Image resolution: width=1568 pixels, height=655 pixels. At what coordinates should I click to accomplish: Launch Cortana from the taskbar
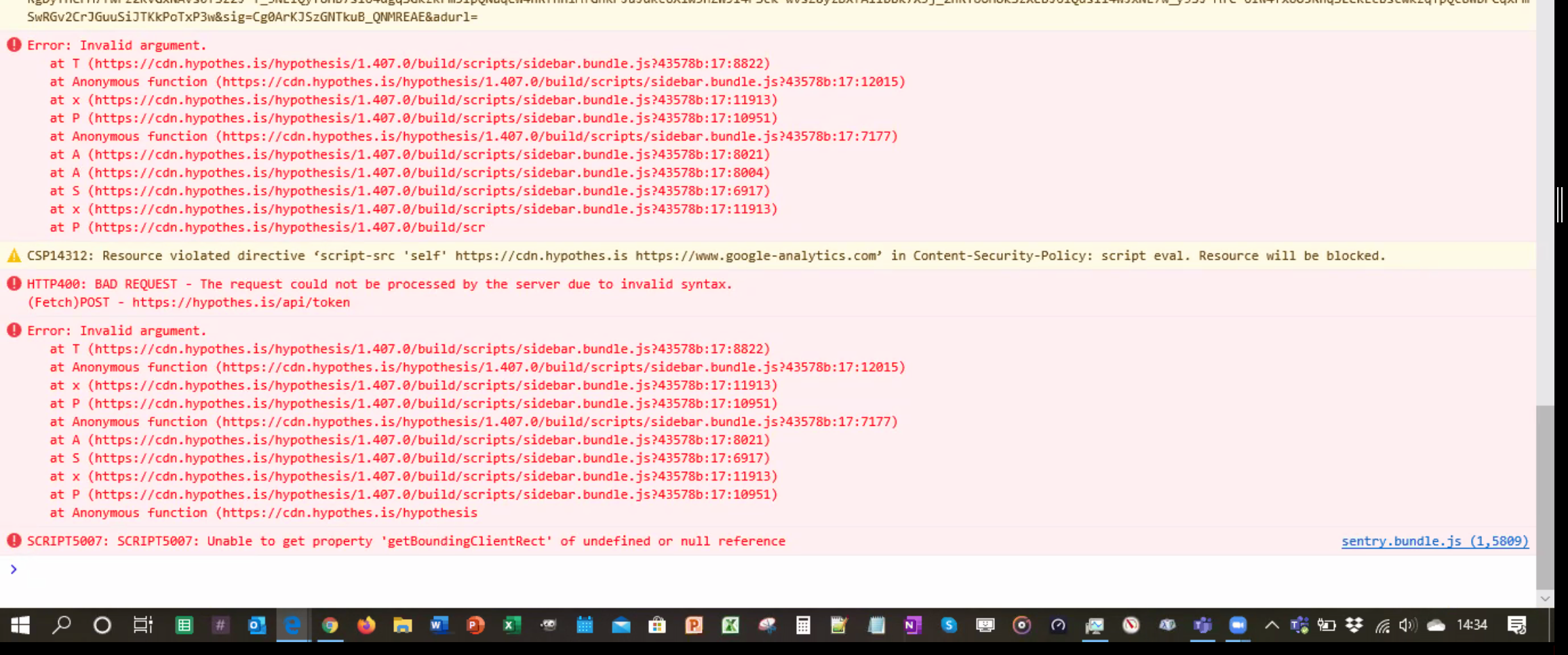coord(102,625)
